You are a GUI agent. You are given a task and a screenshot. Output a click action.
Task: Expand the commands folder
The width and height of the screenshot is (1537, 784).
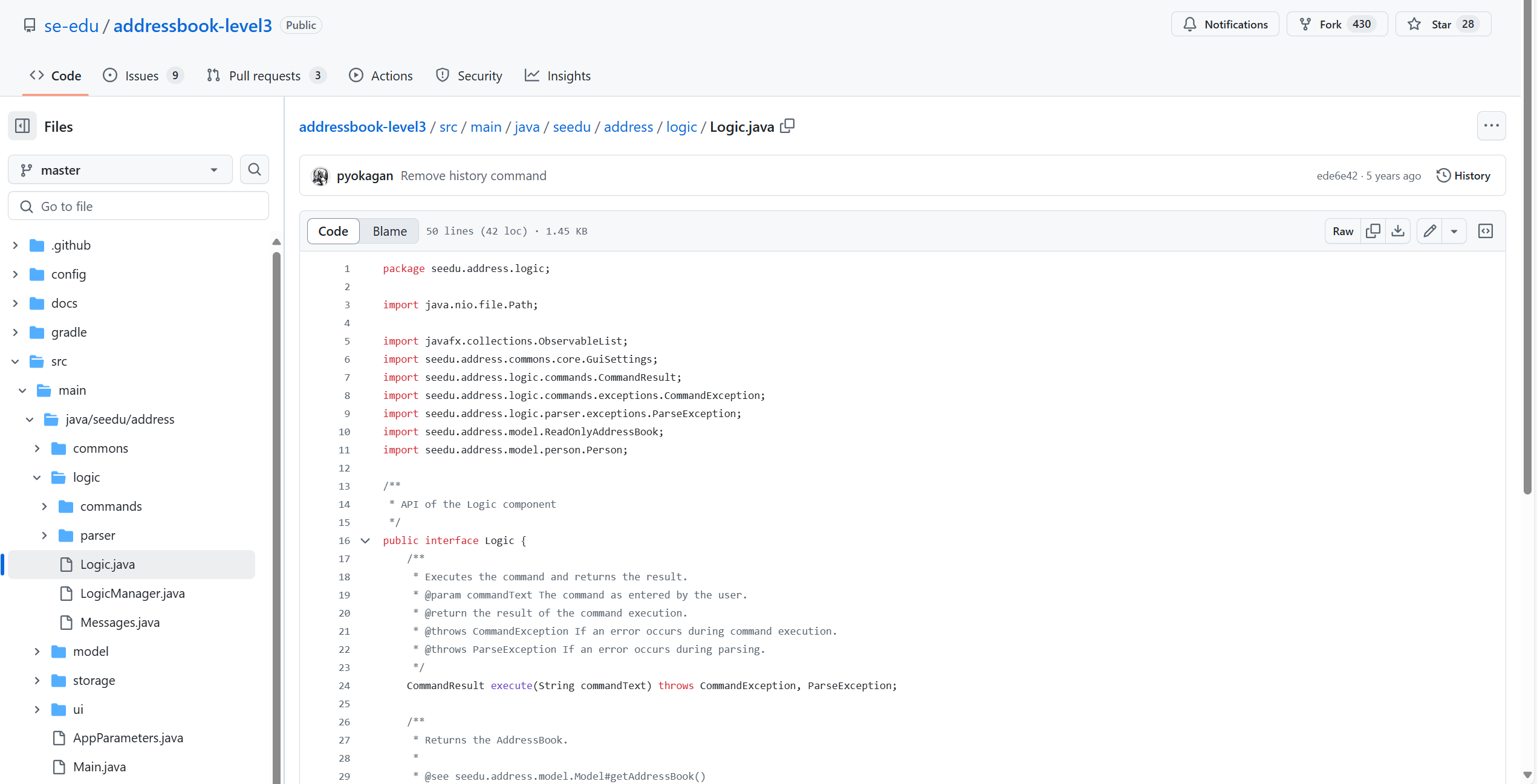pyautogui.click(x=44, y=507)
